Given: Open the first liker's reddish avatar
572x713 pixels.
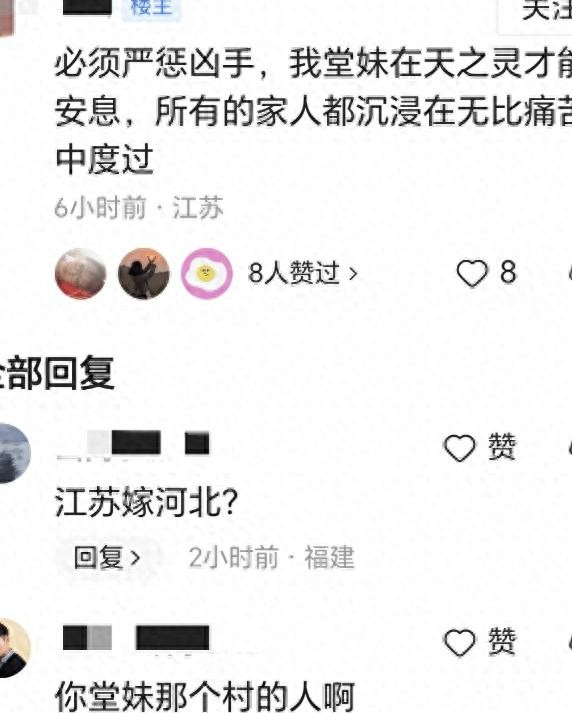Looking at the screenshot, I should (80, 273).
